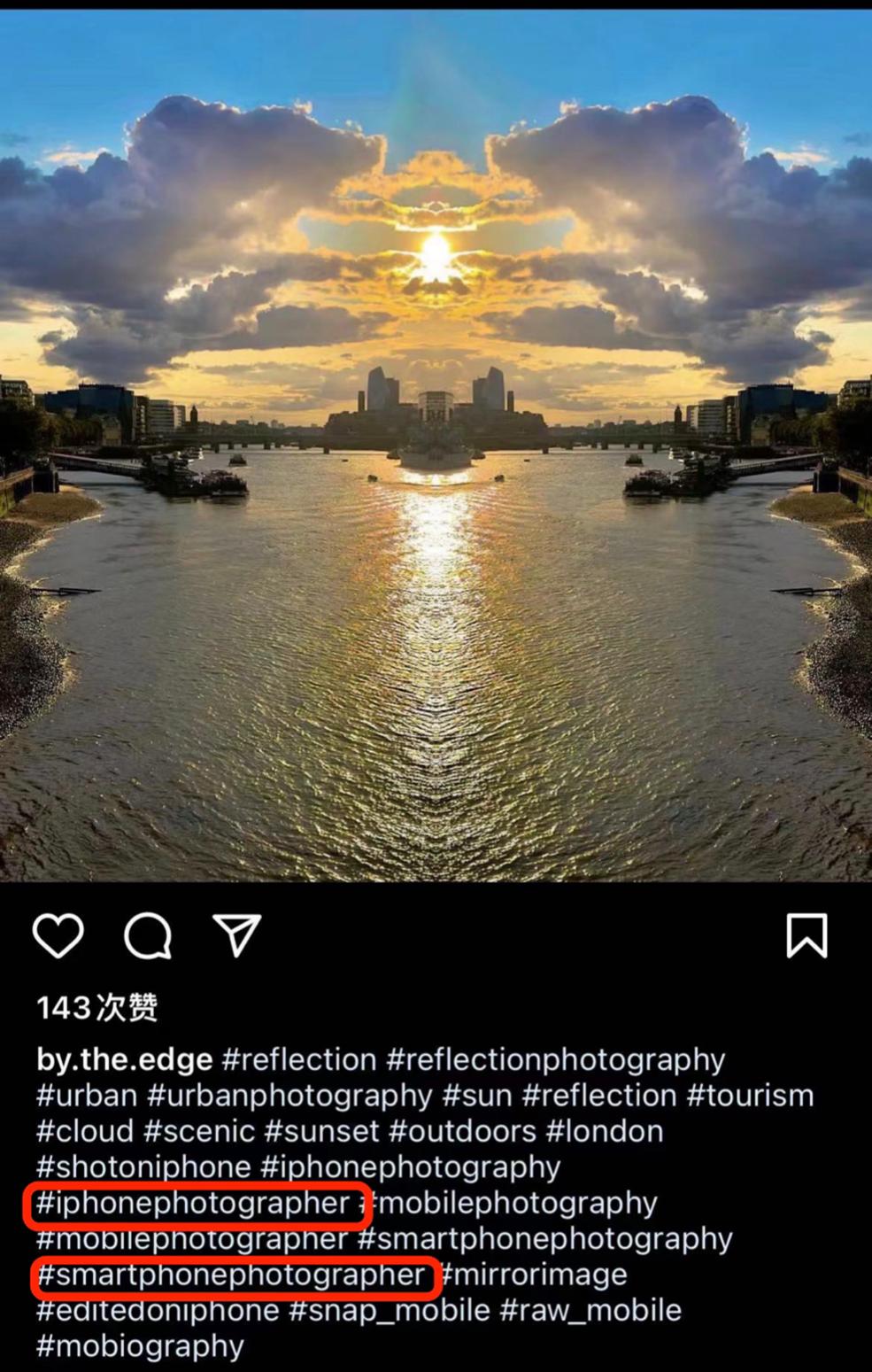Open comments with the speech bubble icon
This screenshot has height=1372, width=872.
point(147,935)
